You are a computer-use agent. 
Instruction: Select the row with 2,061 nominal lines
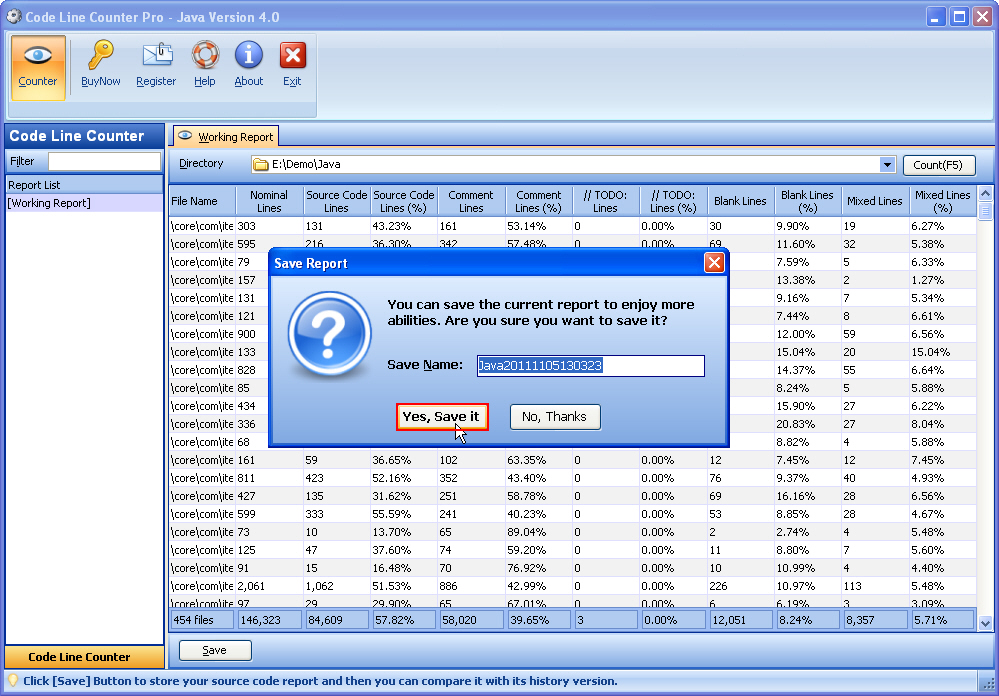pos(572,586)
